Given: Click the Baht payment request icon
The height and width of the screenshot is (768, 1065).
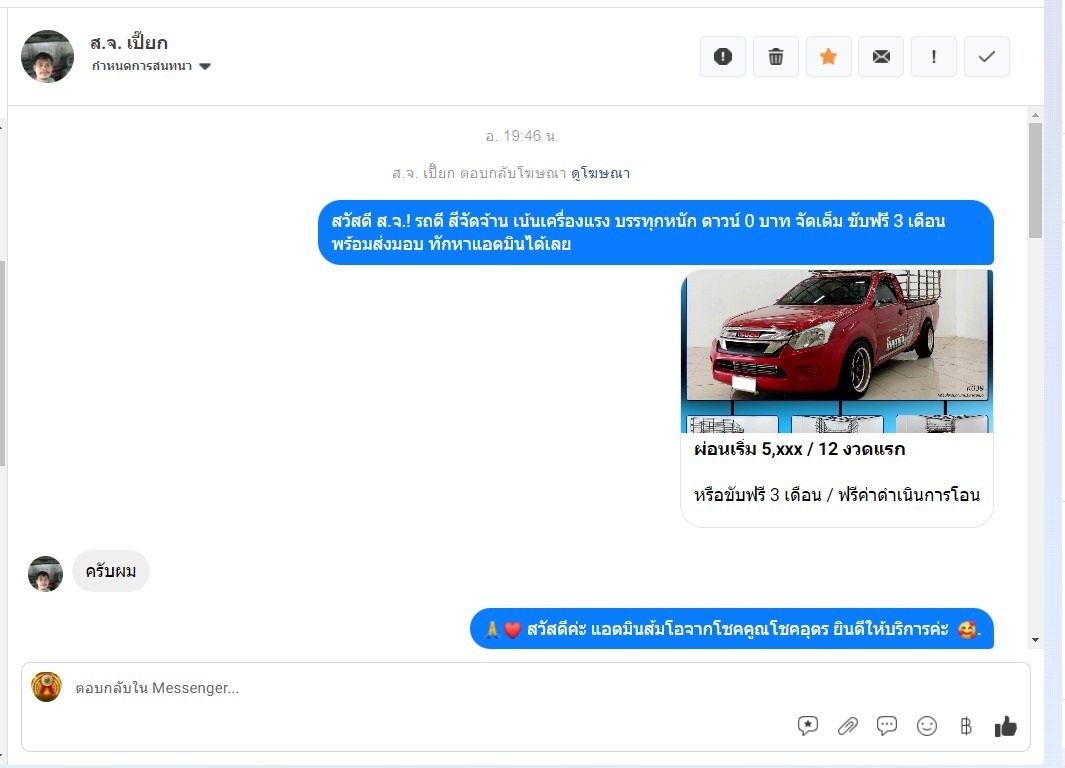Looking at the screenshot, I should 966,726.
